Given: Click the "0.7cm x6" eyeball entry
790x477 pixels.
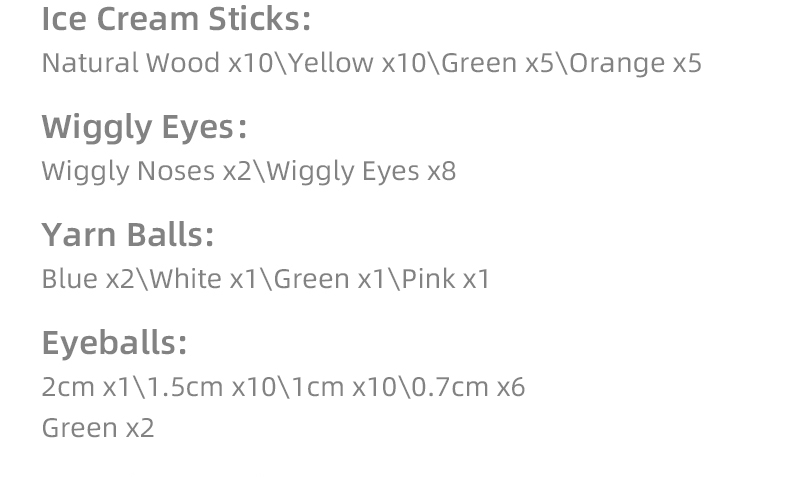Looking at the screenshot, I should coord(468,387).
